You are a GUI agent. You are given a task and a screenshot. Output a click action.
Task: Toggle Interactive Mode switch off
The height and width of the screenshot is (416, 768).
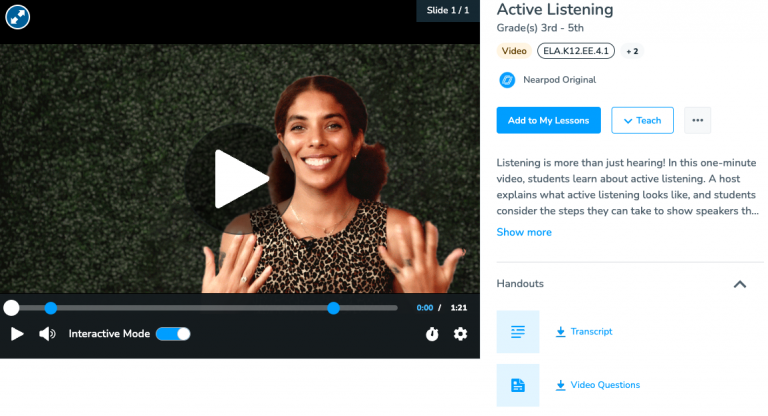pyautogui.click(x=173, y=334)
